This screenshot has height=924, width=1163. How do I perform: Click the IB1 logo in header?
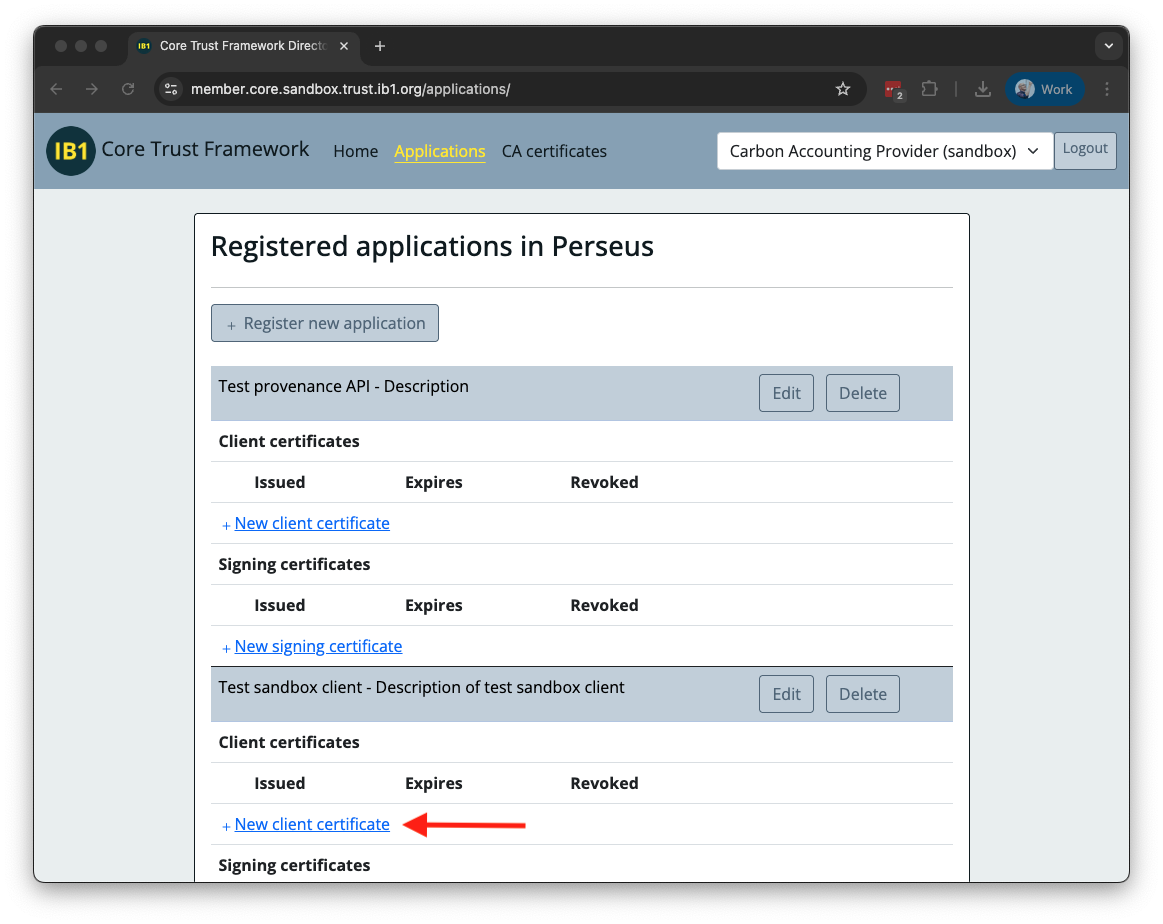[70, 151]
